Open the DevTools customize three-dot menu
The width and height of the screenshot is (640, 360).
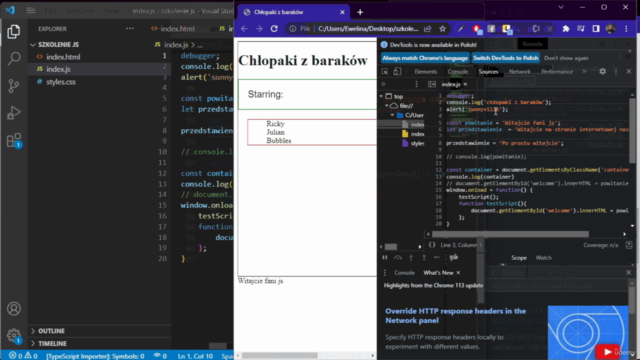[616, 71]
